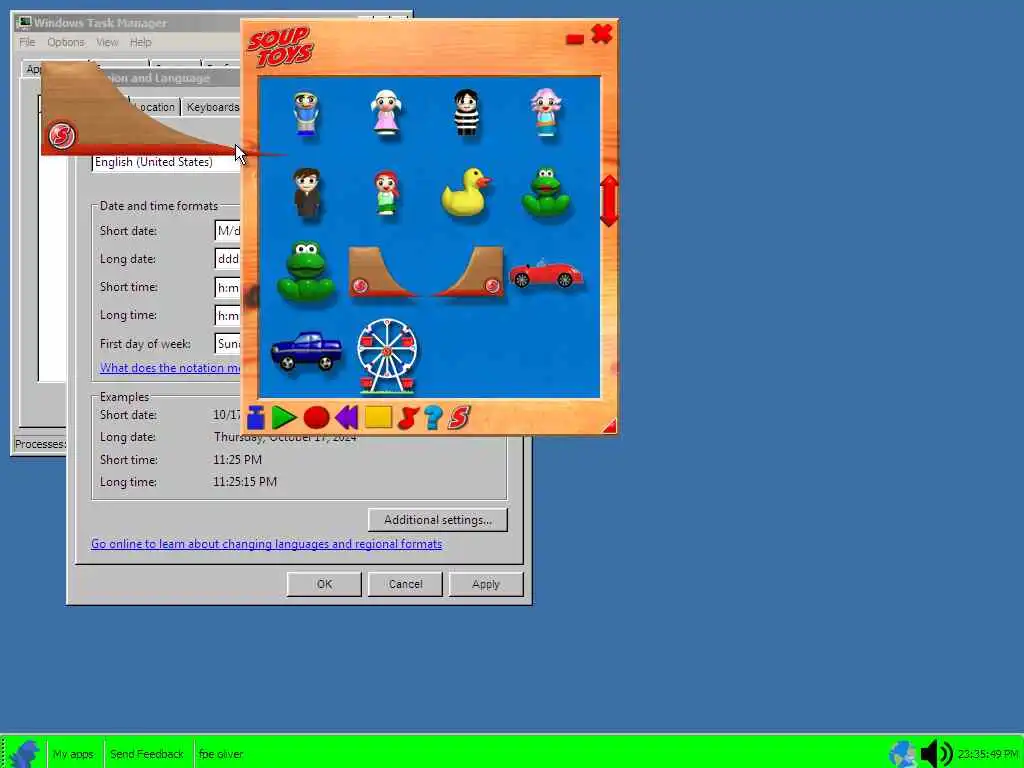The width and height of the screenshot is (1024, 768).
Task: Open Help menu in Task Manager
Action: 140,42
